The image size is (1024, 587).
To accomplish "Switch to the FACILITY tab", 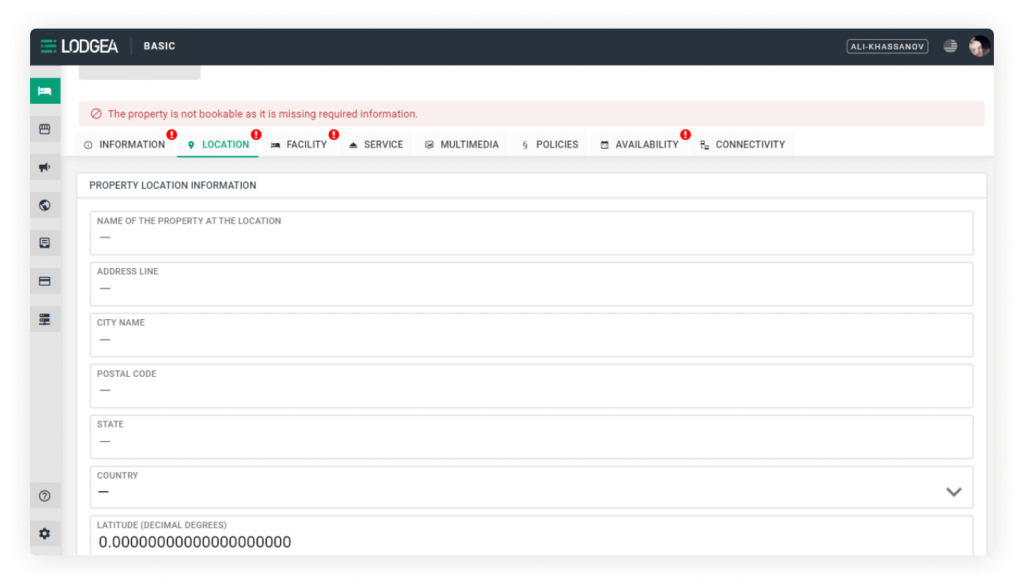I will point(299,144).
